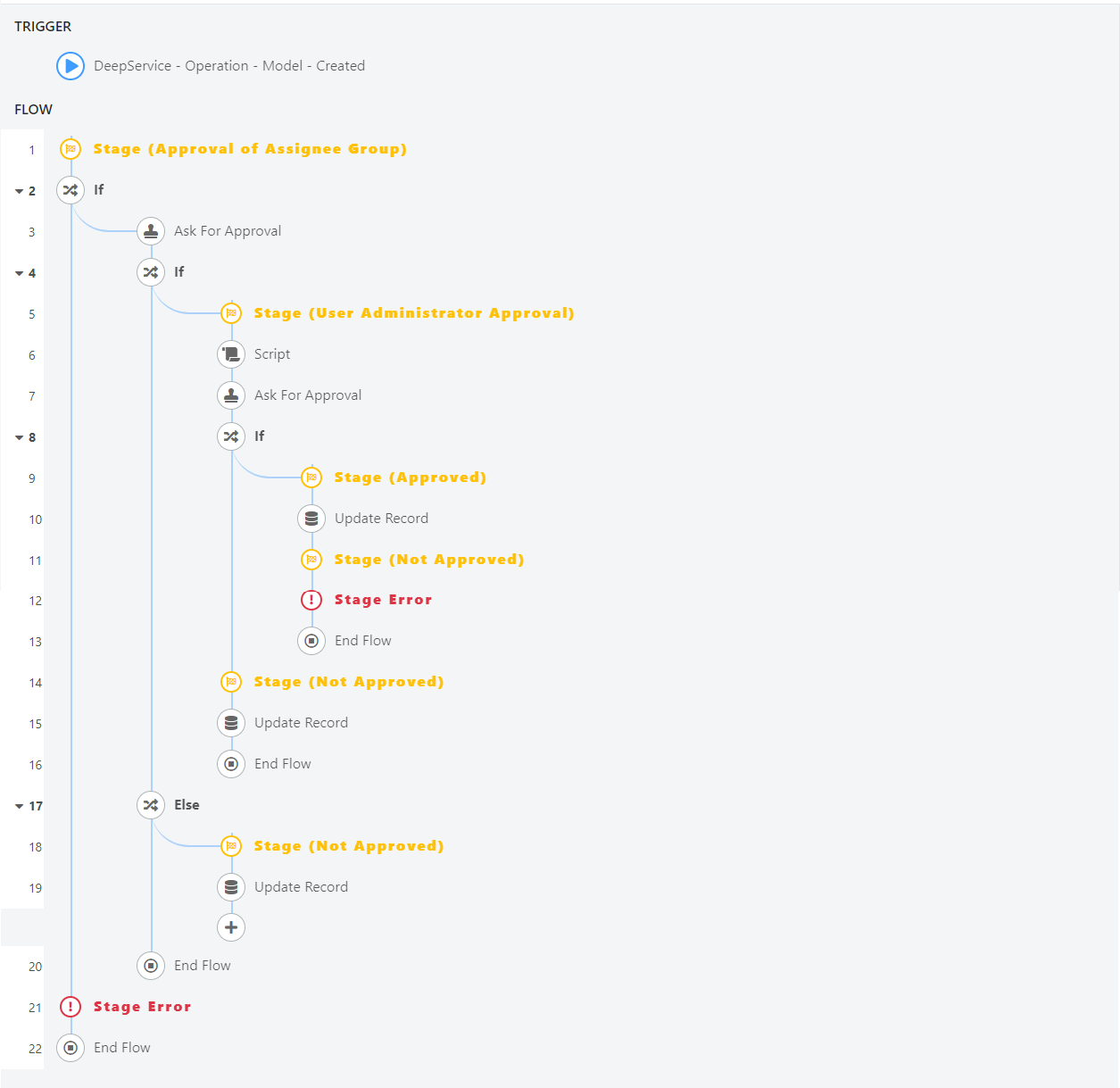Viewport: 1120px width, 1088px height.
Task: Select the If label on step 4
Action: (x=179, y=272)
